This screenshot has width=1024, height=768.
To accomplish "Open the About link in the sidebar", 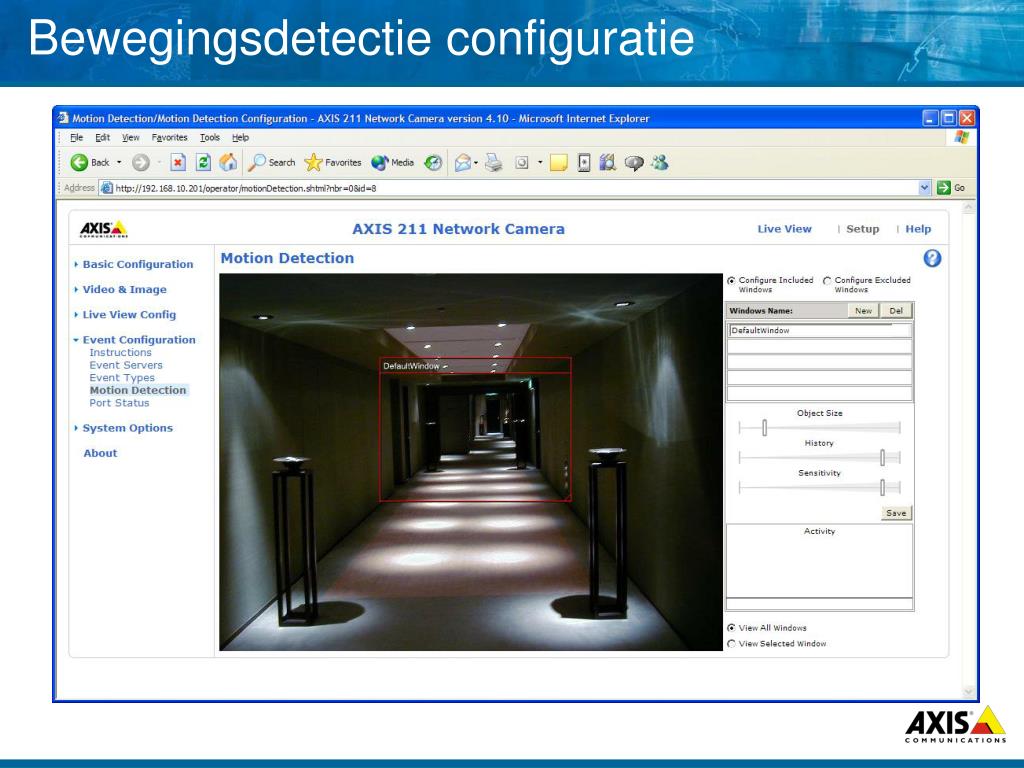I will coord(101,453).
